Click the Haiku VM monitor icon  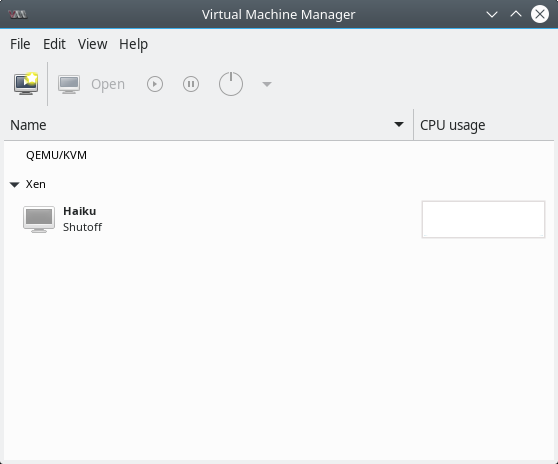[39, 219]
